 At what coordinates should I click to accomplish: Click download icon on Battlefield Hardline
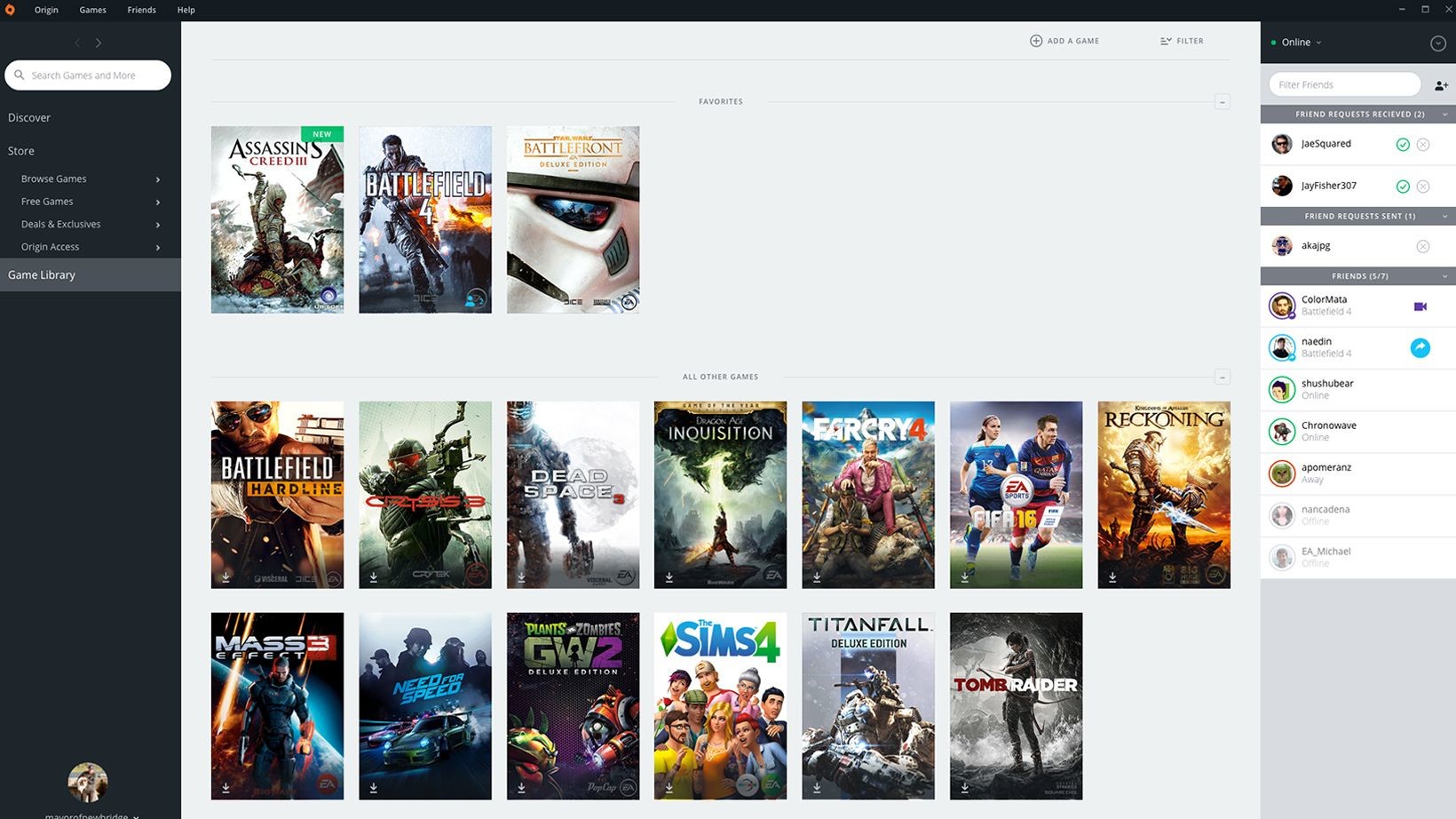[x=226, y=576]
